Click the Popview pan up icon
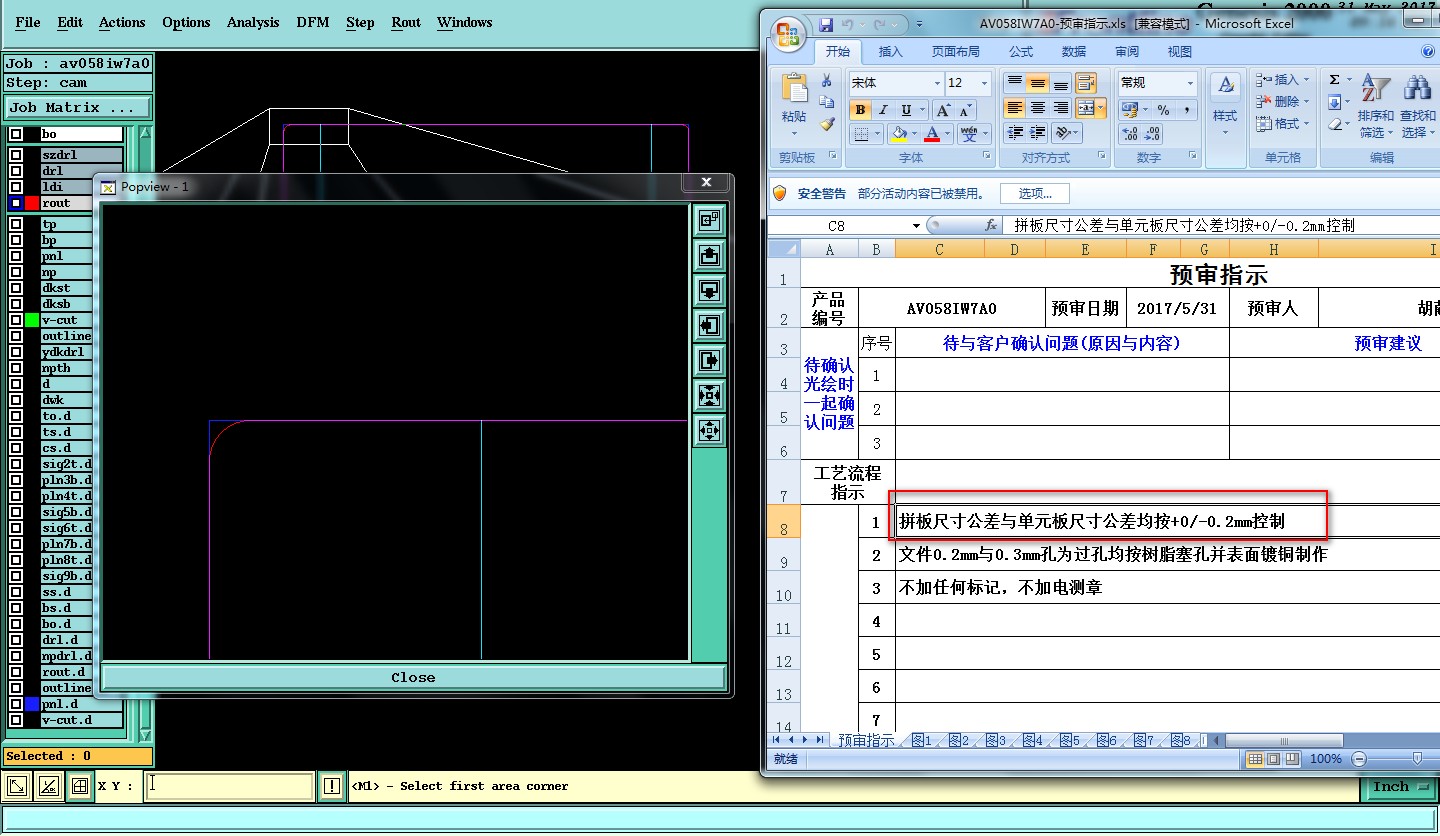This screenshot has width=1440, height=836. tap(709, 256)
